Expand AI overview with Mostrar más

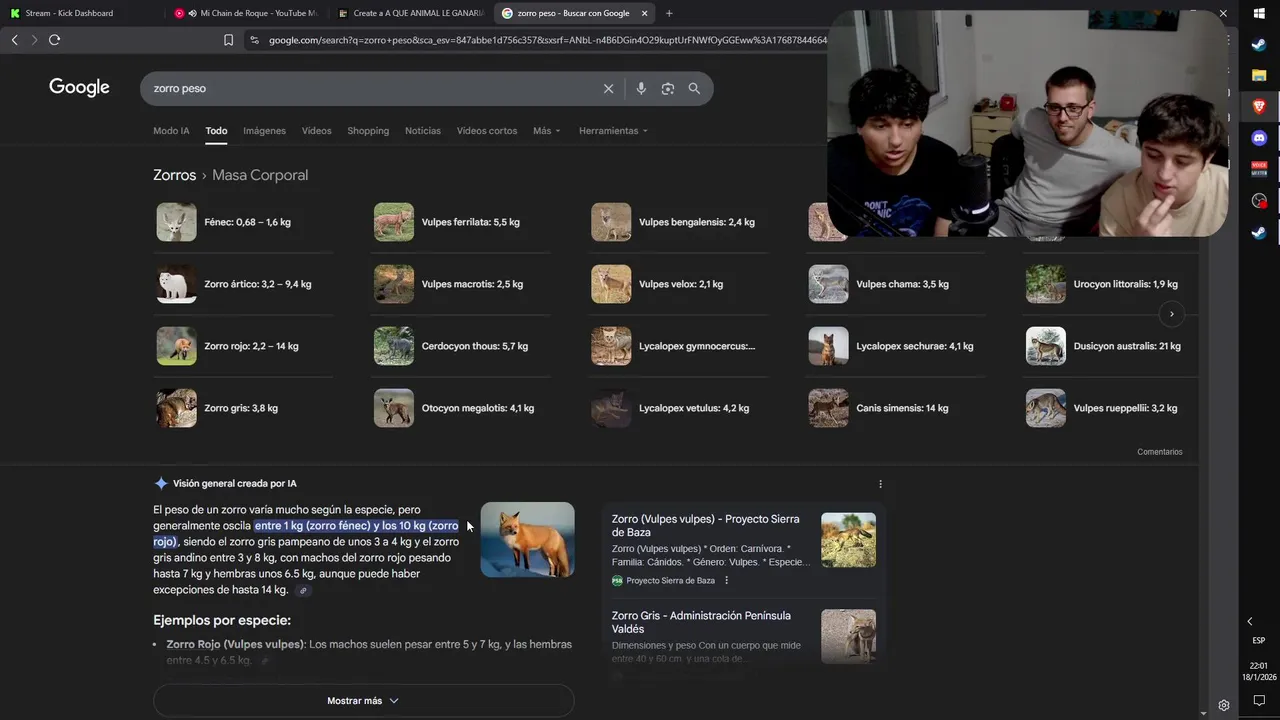pos(363,701)
